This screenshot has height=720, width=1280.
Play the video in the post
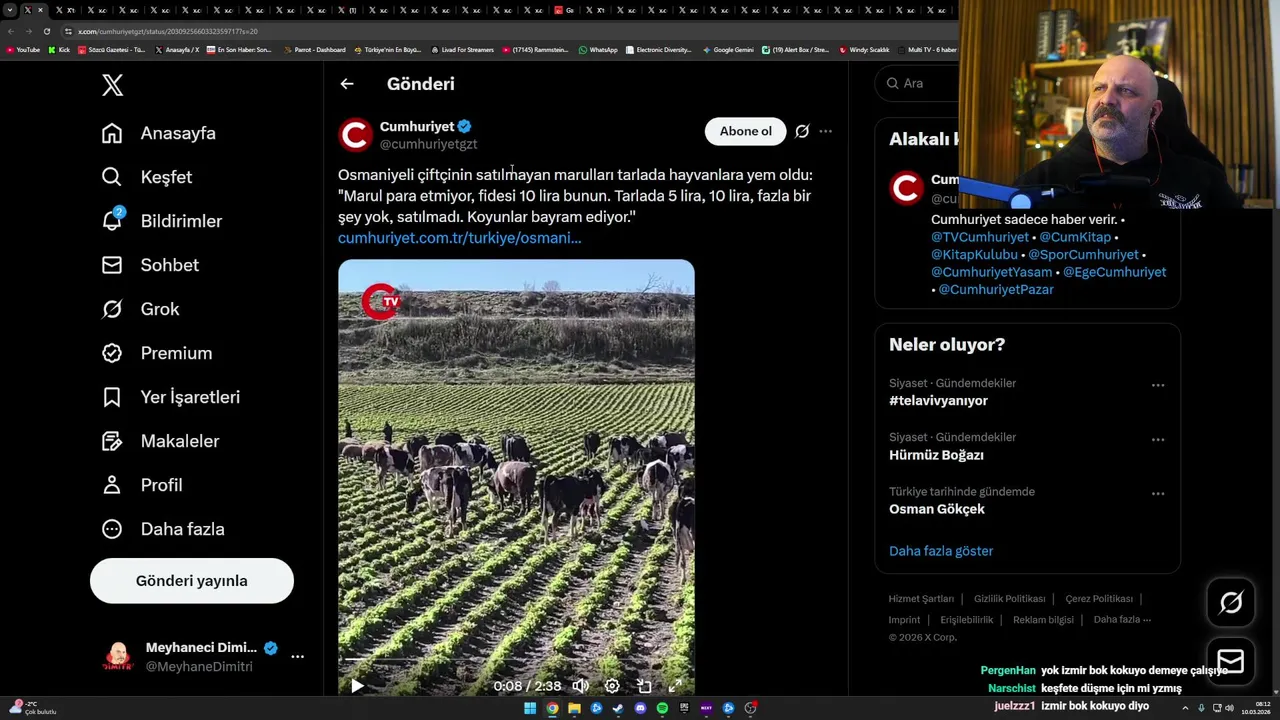[x=357, y=686]
